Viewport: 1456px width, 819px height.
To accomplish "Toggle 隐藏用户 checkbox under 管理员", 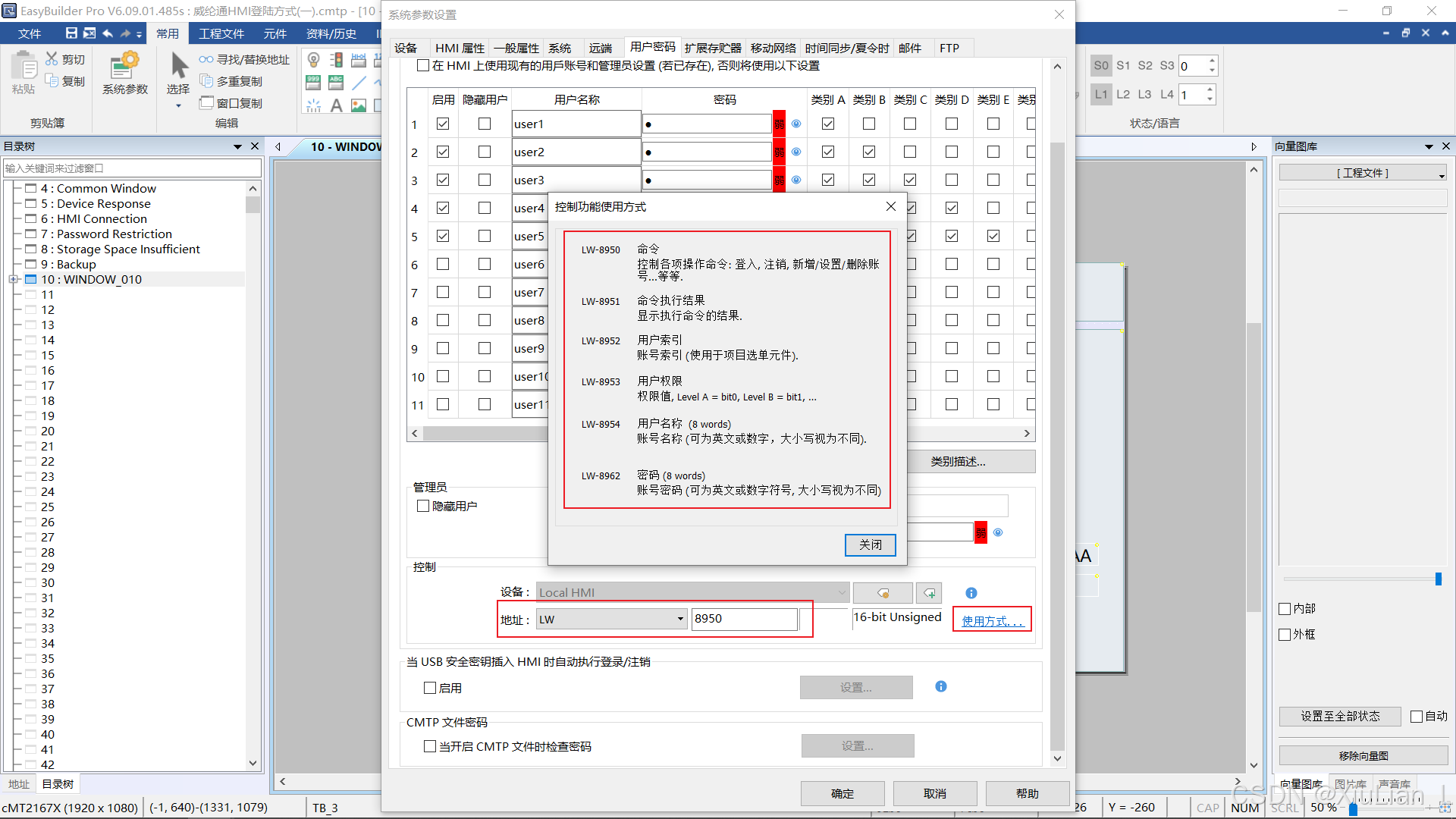I will click(x=423, y=506).
